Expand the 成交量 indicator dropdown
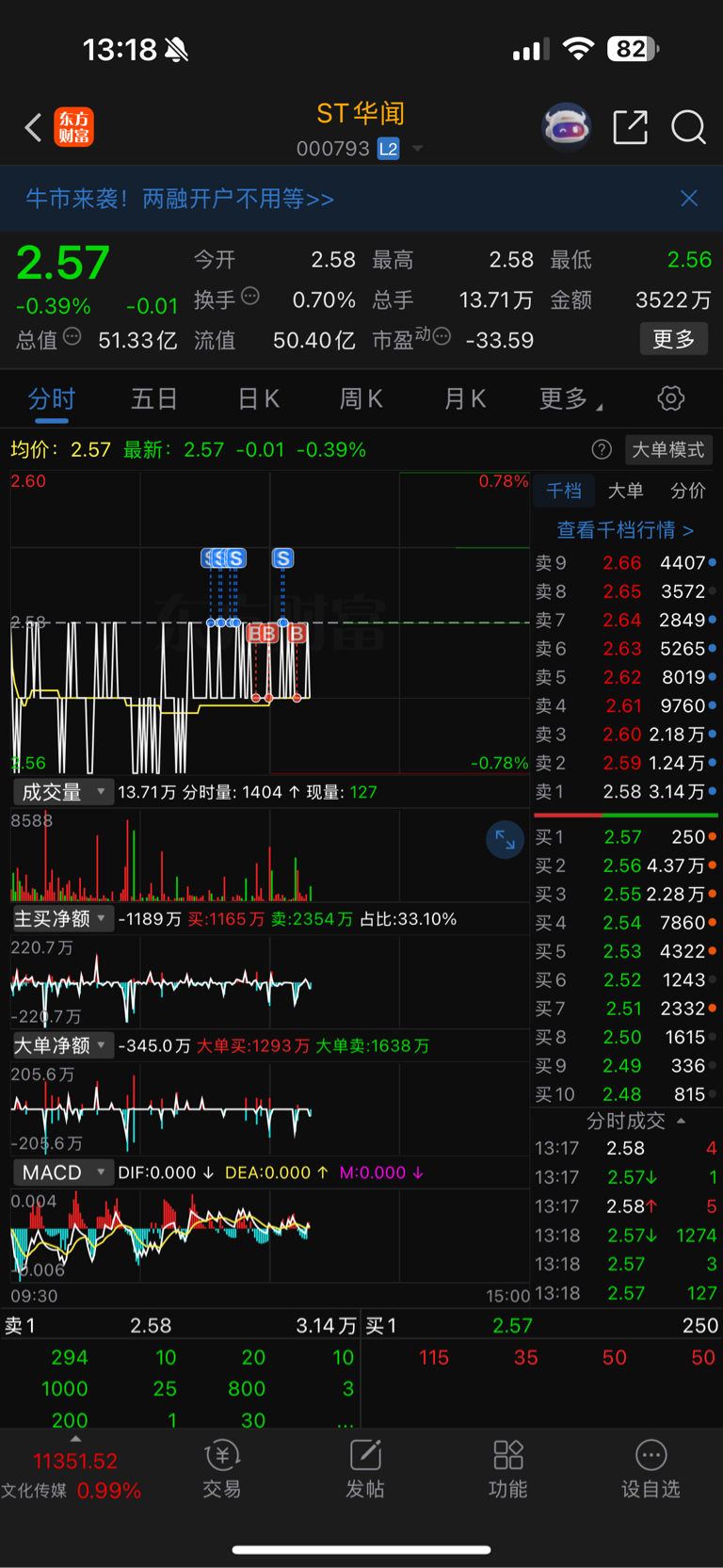 point(63,792)
